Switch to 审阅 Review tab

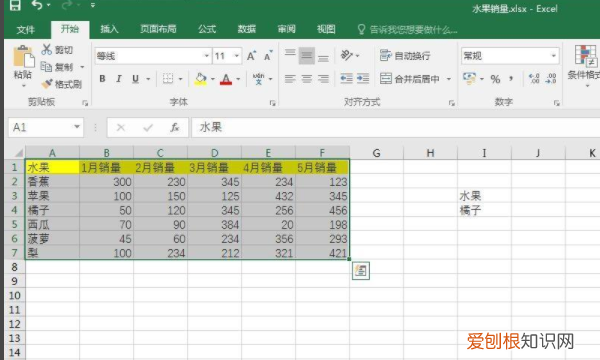click(x=287, y=29)
